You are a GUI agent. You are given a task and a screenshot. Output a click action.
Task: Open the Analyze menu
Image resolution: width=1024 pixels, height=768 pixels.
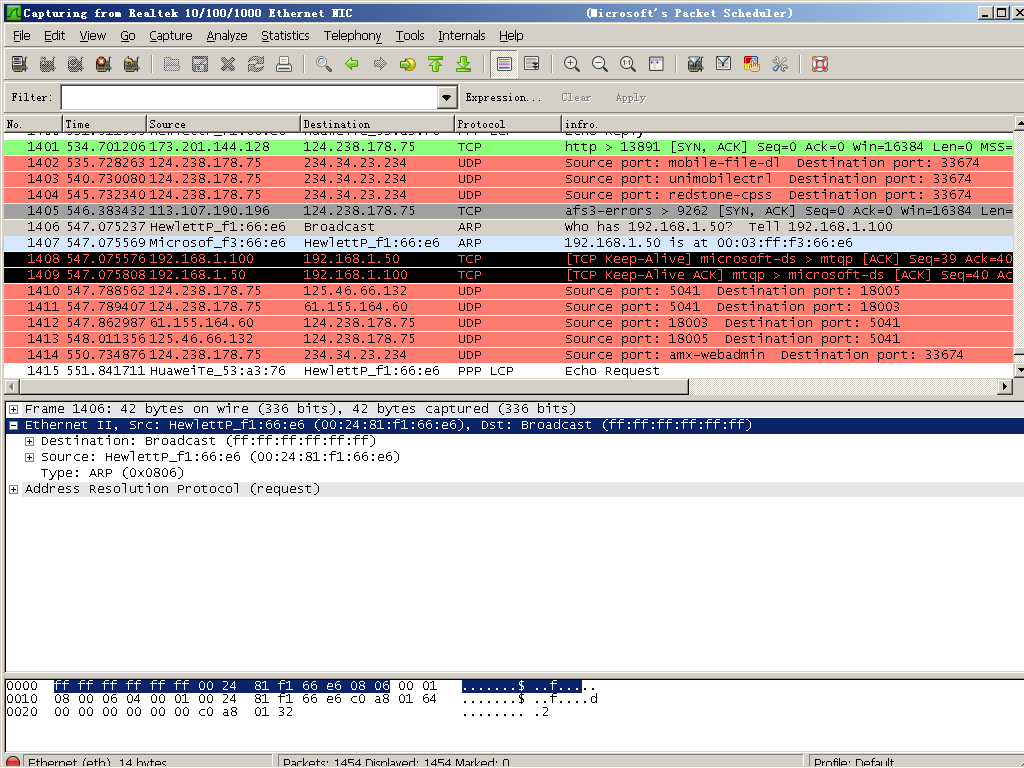pos(227,36)
